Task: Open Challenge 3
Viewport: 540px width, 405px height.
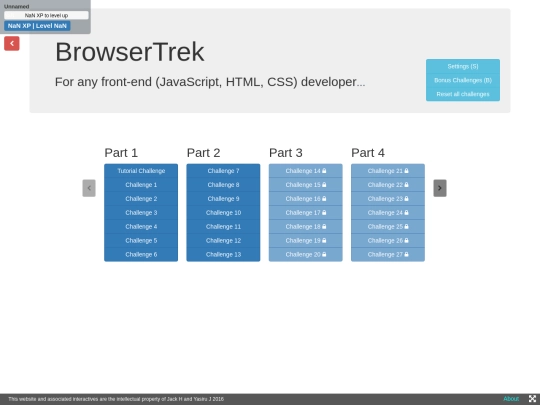Action: 141,212
